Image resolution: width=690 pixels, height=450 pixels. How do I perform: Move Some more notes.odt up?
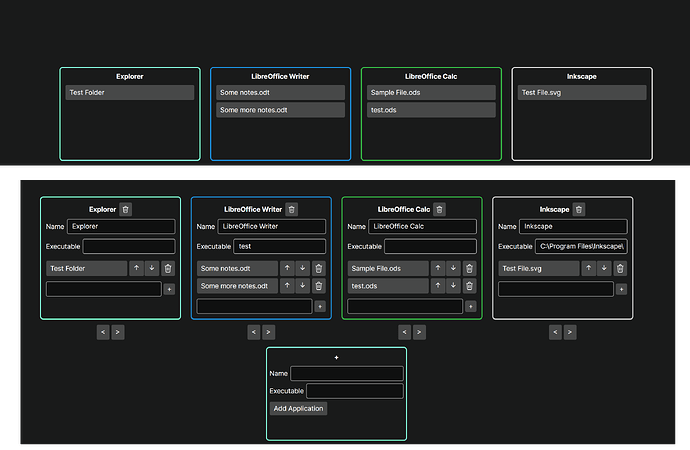point(287,285)
